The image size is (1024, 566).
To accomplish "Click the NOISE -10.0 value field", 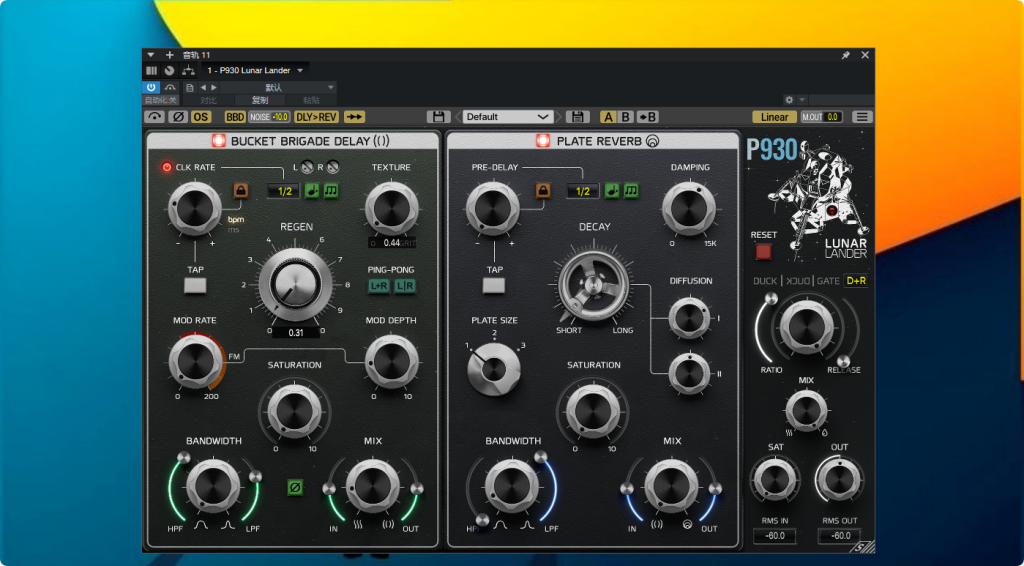I will pyautogui.click(x=269, y=117).
